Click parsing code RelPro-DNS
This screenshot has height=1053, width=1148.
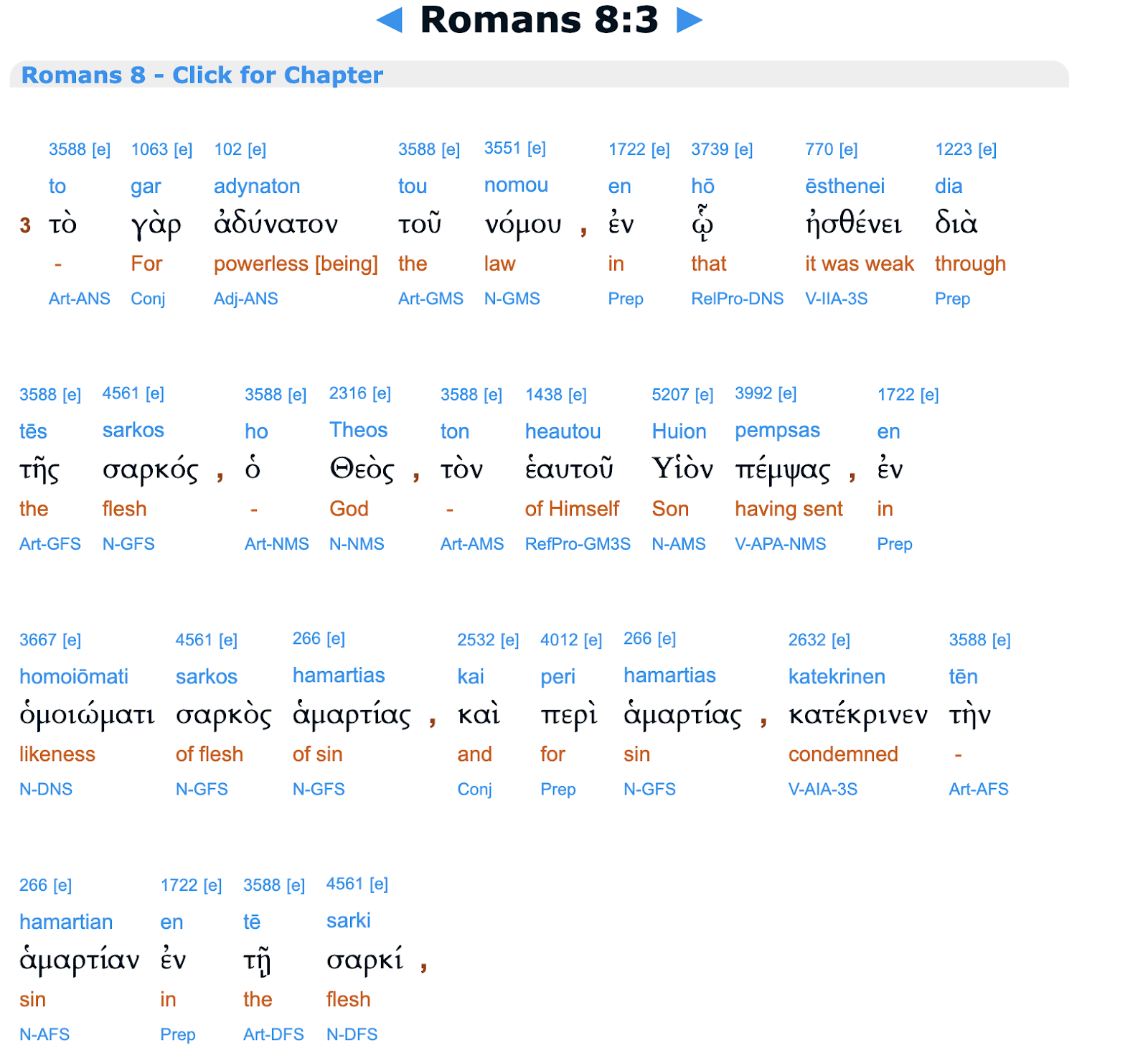[737, 299]
